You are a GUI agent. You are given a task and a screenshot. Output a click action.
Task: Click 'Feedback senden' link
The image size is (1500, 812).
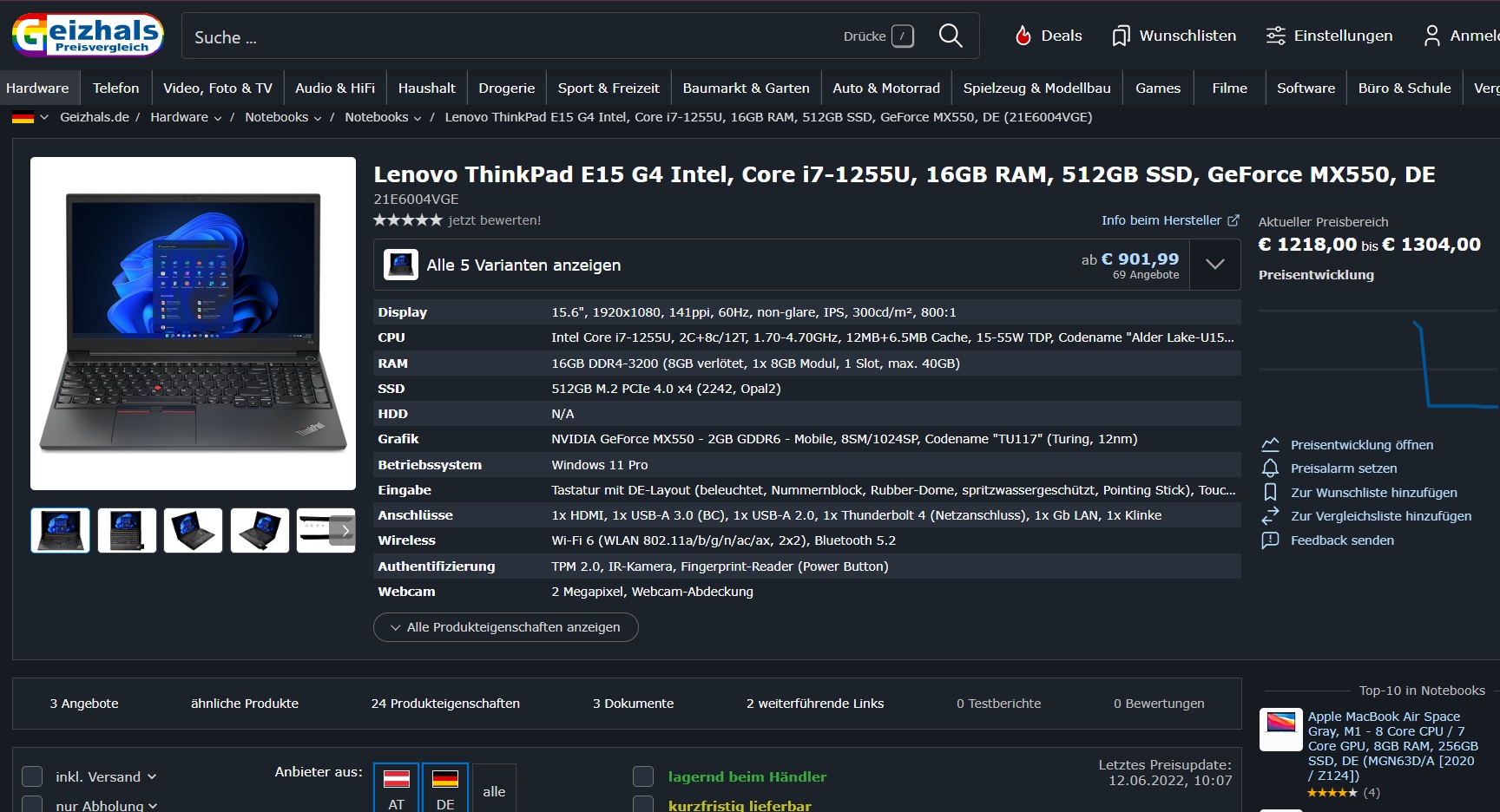point(1342,540)
